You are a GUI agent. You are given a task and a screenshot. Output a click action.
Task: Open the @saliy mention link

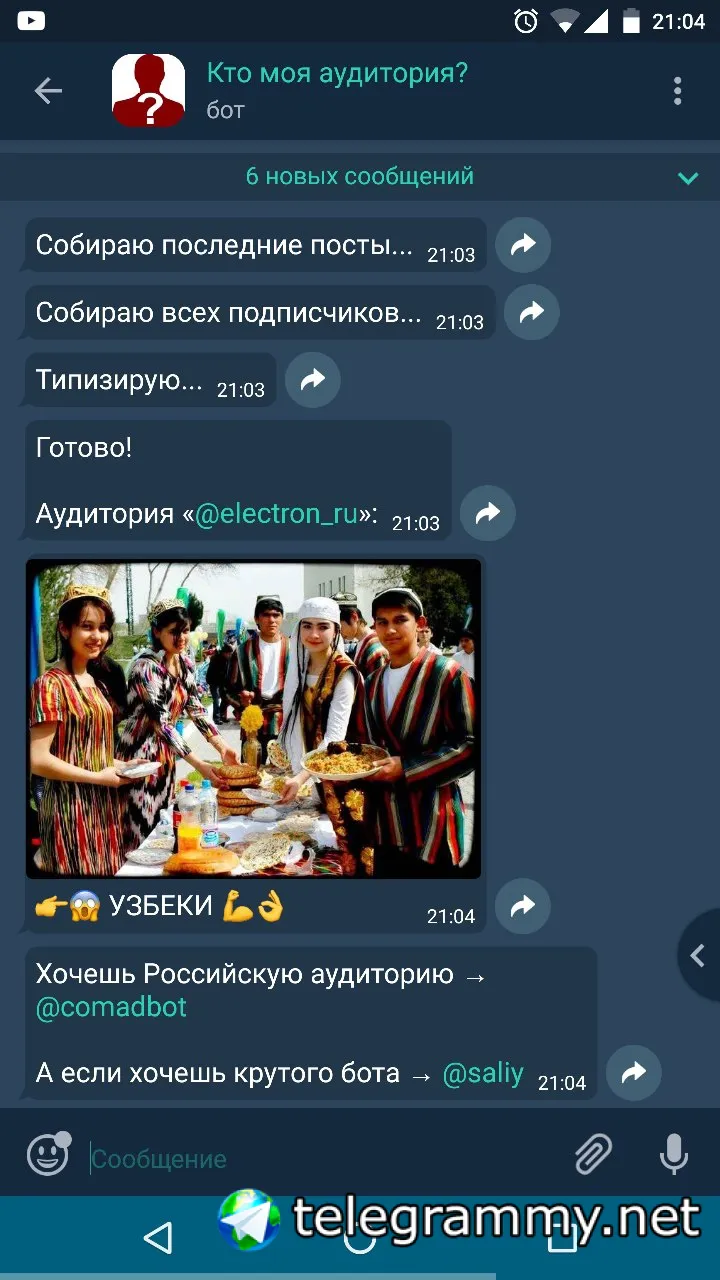point(483,1073)
